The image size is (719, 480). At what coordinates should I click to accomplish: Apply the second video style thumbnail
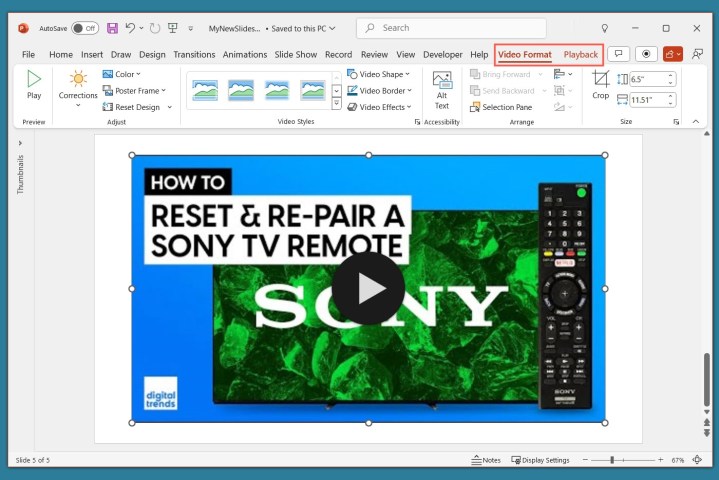(241, 90)
